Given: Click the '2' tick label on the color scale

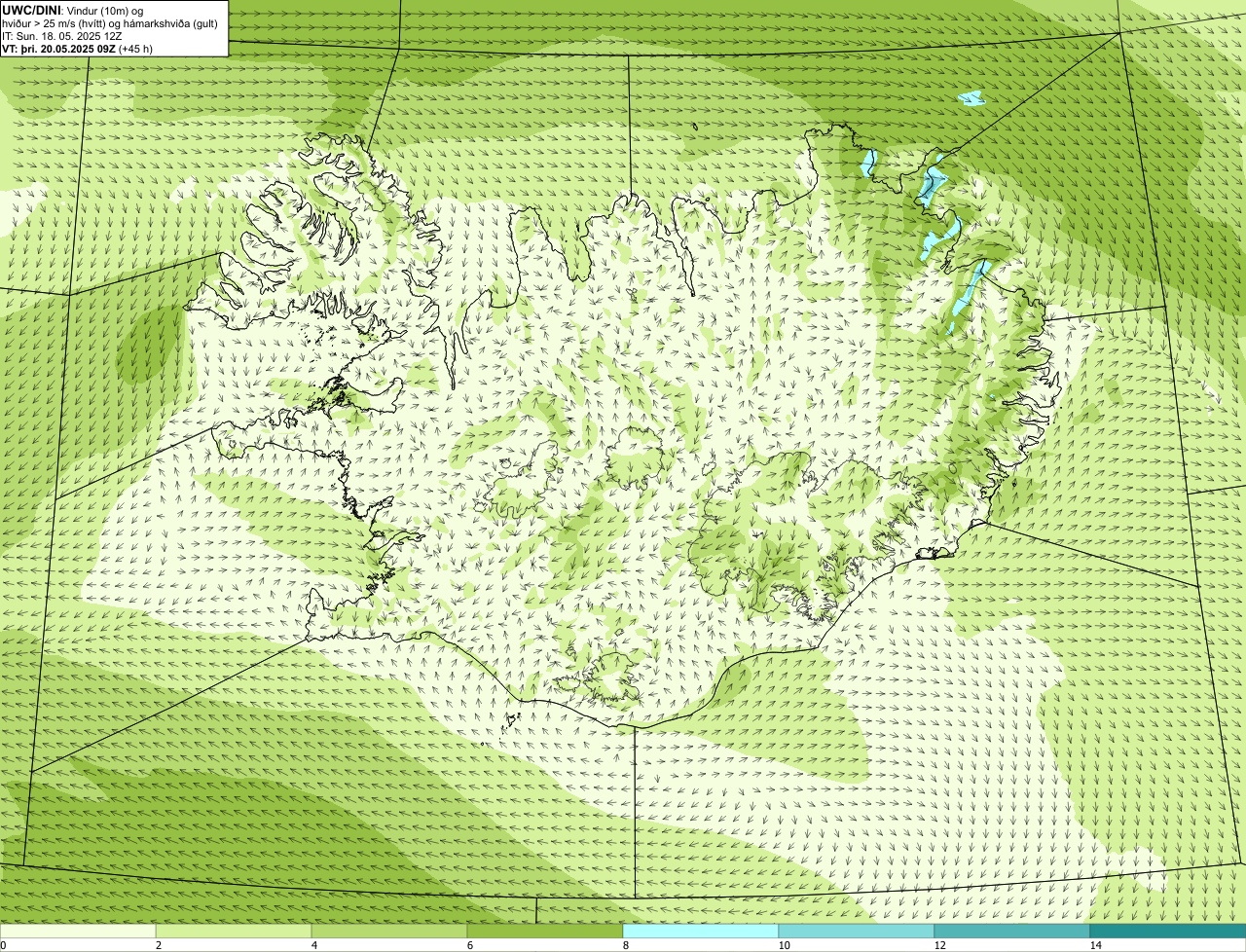Looking at the screenshot, I should point(158,945).
